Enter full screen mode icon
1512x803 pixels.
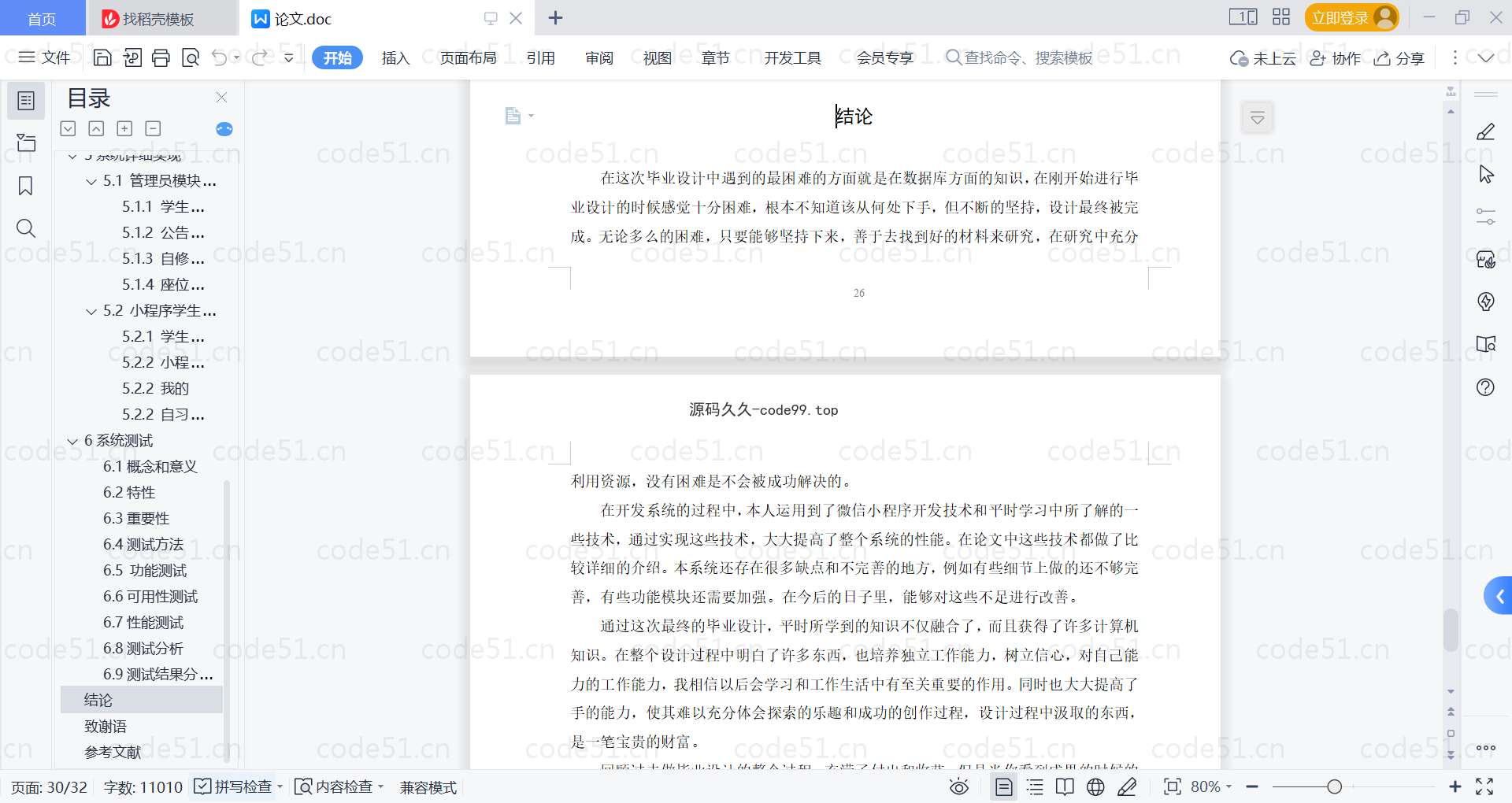[1485, 786]
